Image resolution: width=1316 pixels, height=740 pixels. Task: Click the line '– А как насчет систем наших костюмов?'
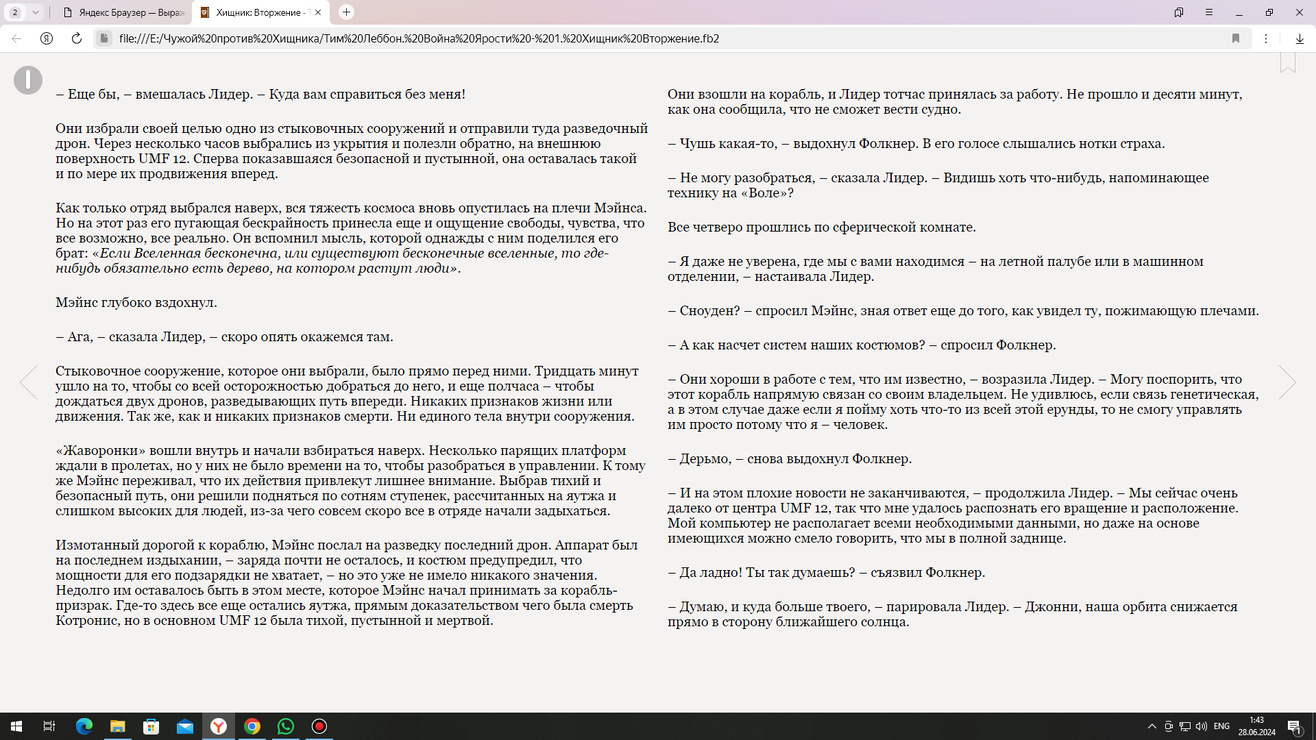(x=862, y=345)
